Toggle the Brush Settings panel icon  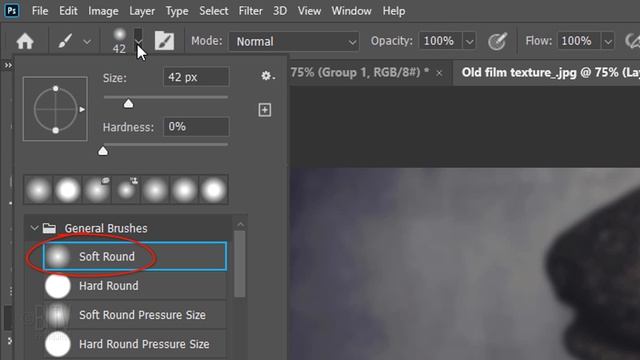tap(164, 41)
